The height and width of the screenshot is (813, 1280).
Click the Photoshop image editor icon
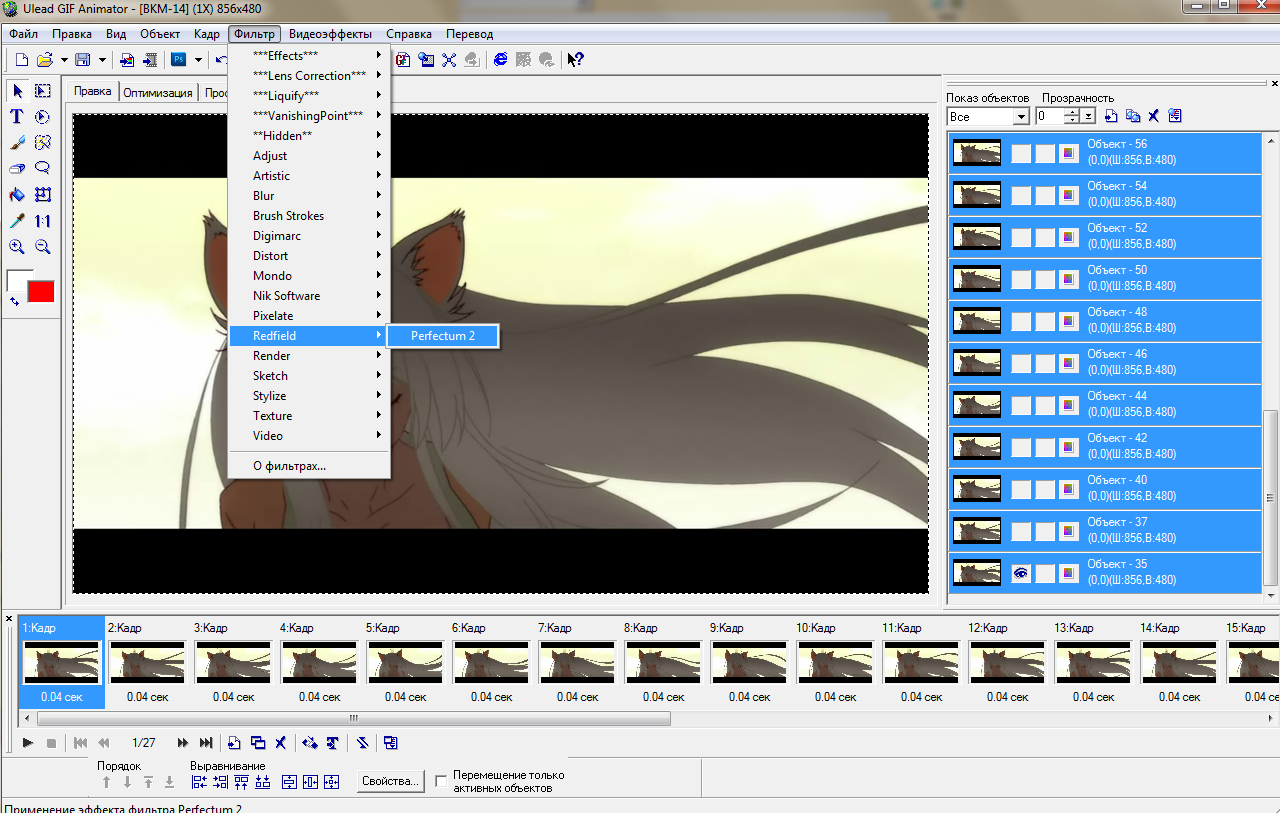pos(179,60)
